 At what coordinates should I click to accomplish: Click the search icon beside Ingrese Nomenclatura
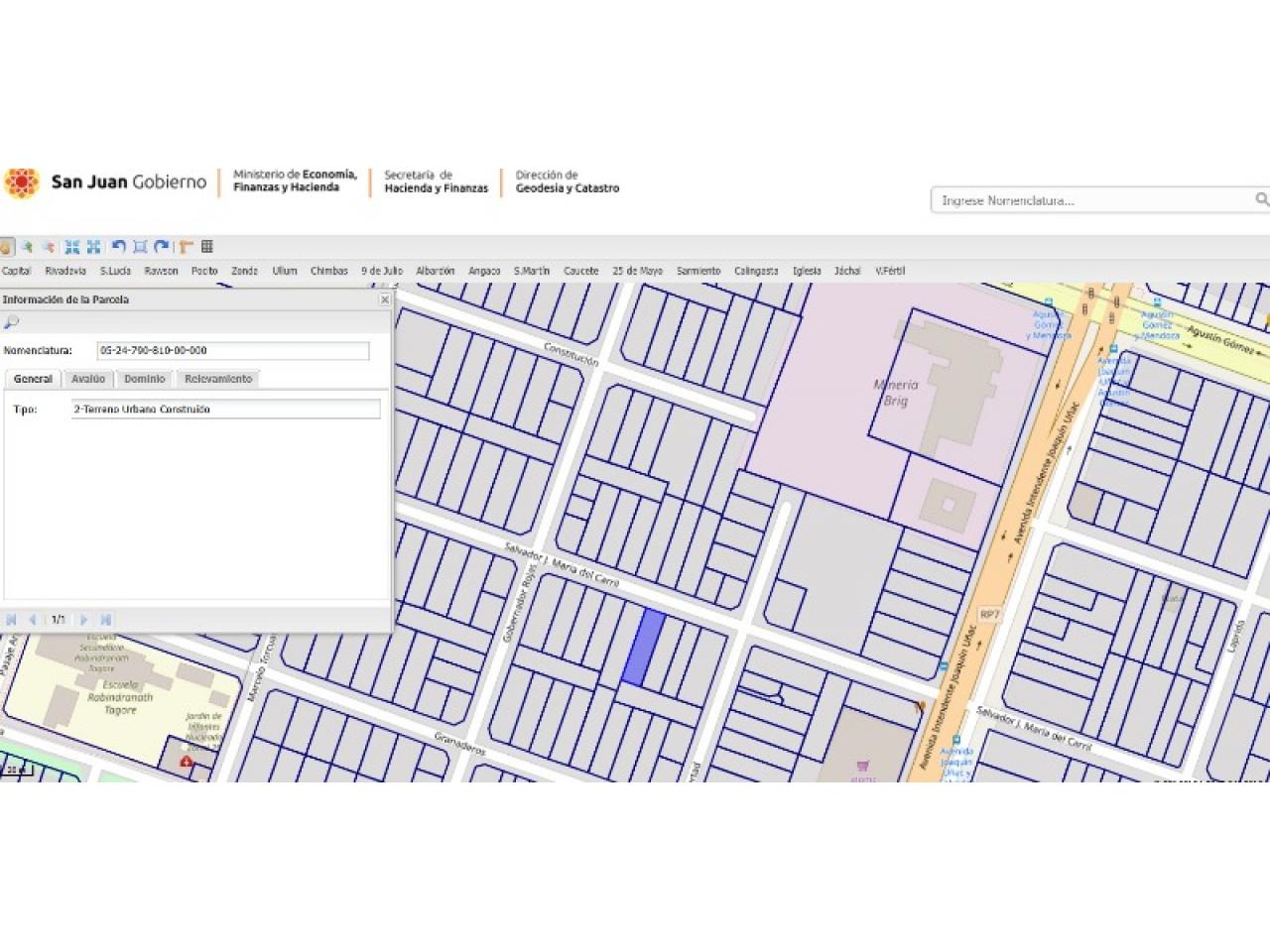1261,200
